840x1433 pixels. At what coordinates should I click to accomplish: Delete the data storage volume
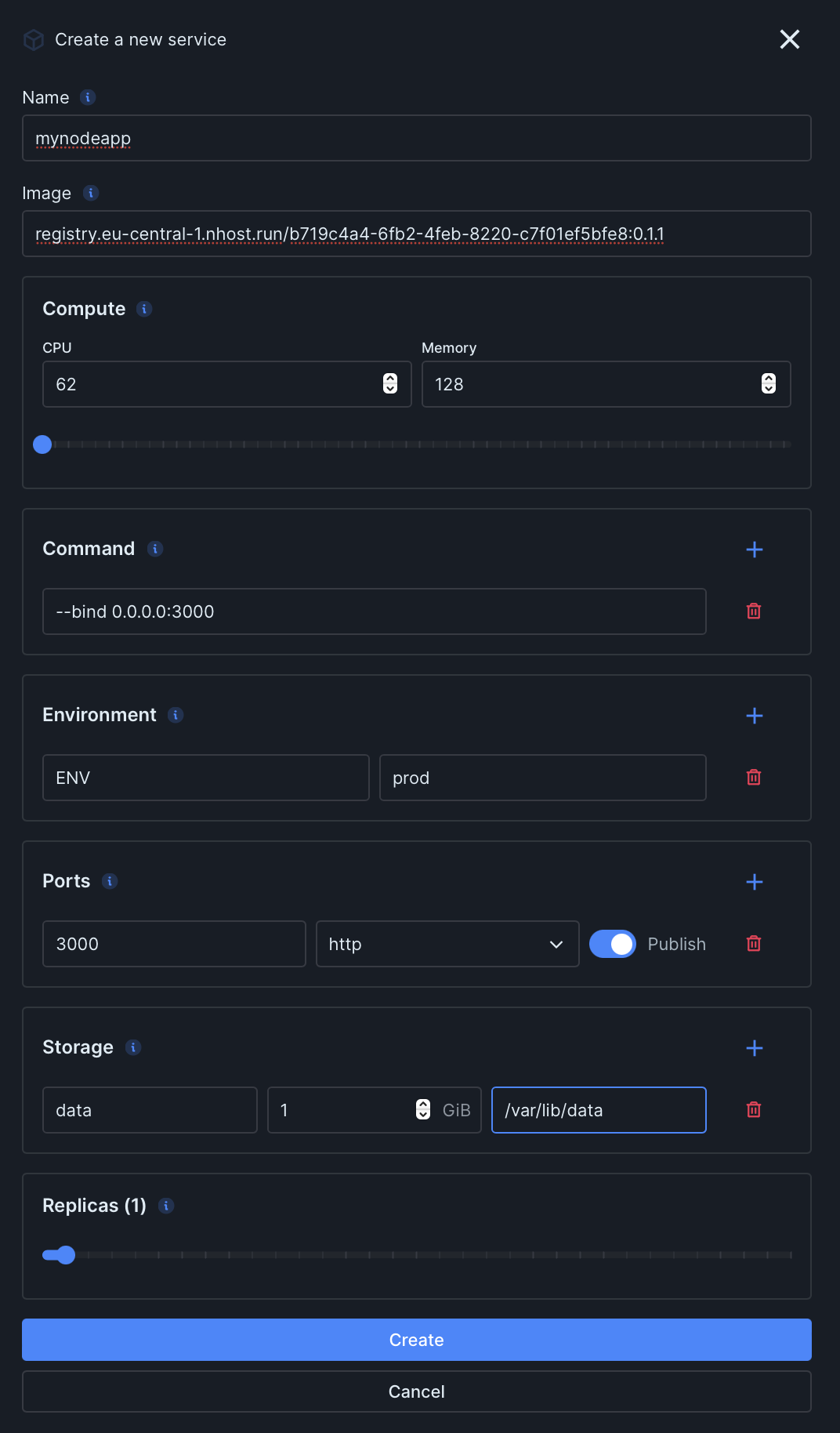click(754, 1110)
